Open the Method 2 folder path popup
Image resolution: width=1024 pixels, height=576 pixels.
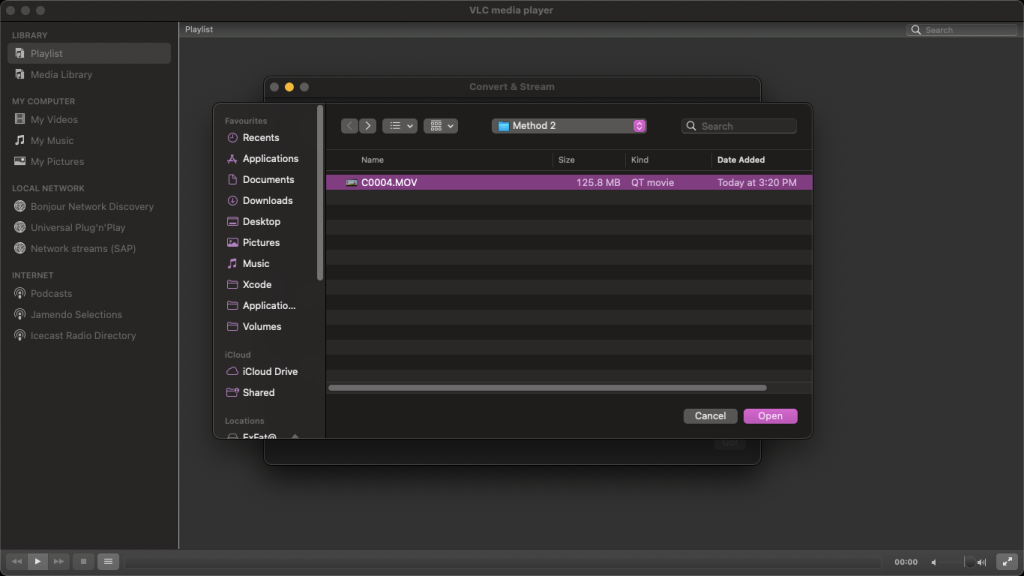click(569, 125)
